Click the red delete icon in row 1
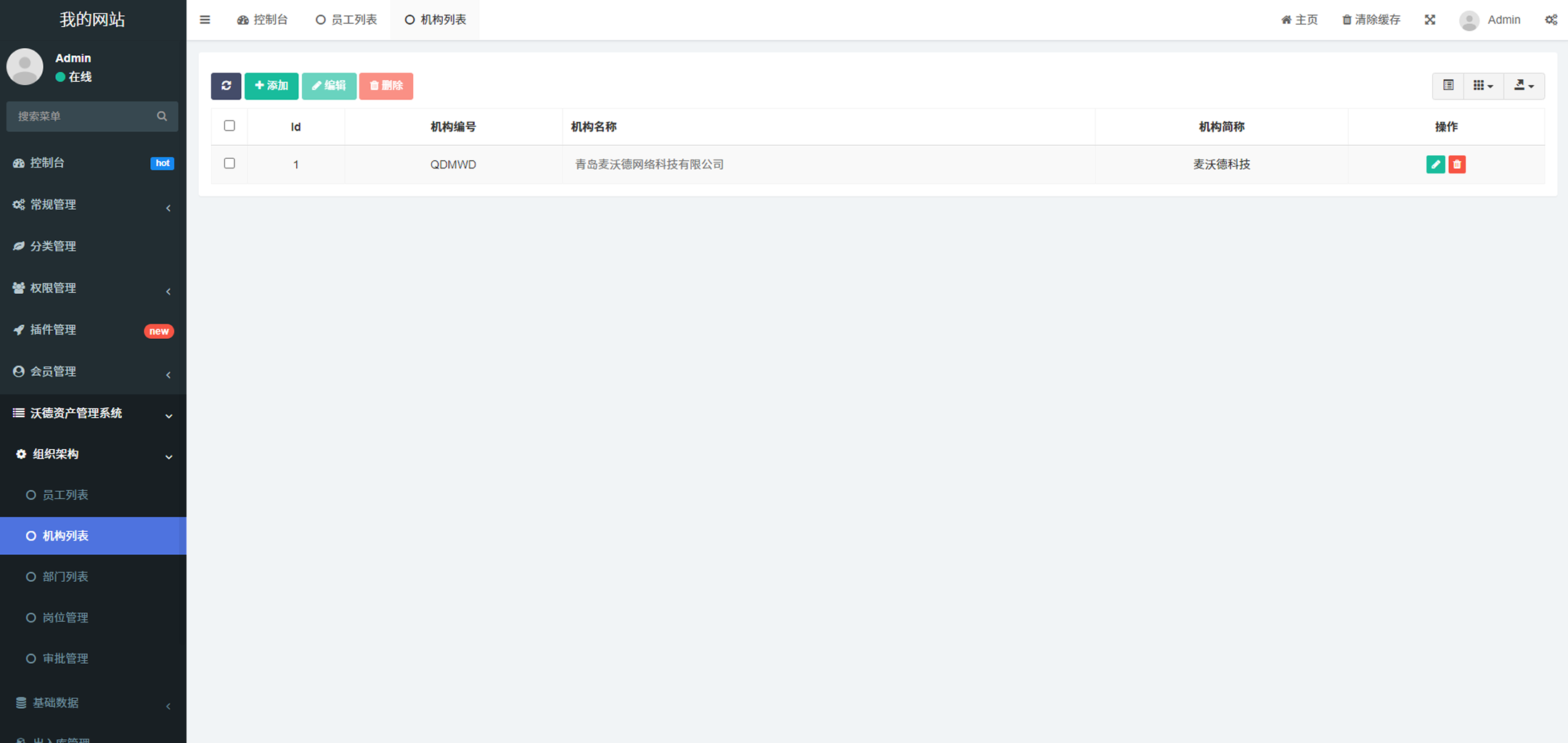The width and height of the screenshot is (1568, 743). (x=1457, y=165)
